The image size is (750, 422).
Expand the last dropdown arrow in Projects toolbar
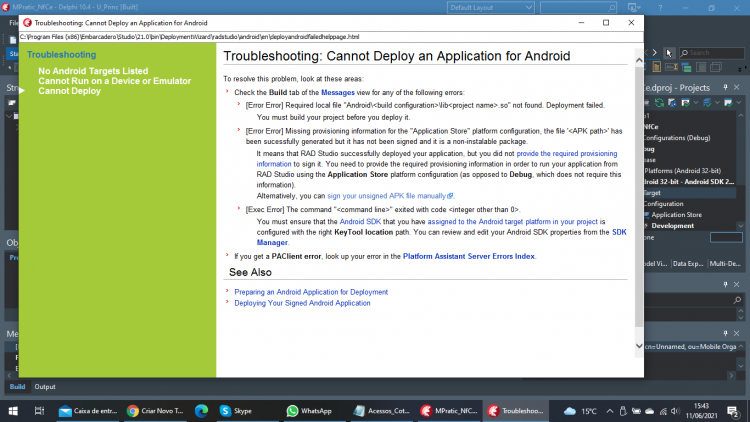pos(739,102)
